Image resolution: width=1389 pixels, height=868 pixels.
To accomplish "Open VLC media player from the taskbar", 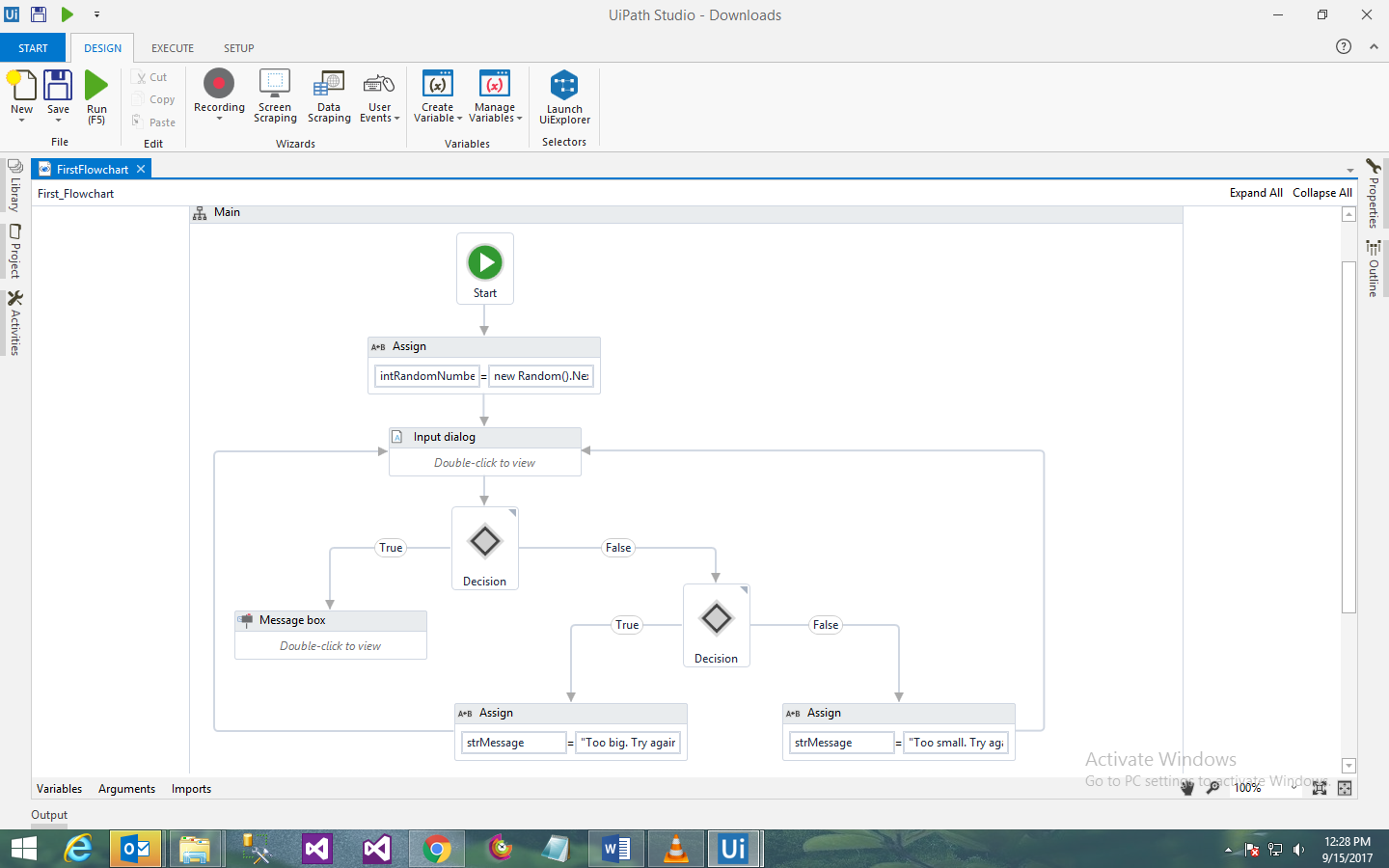I will tap(676, 849).
